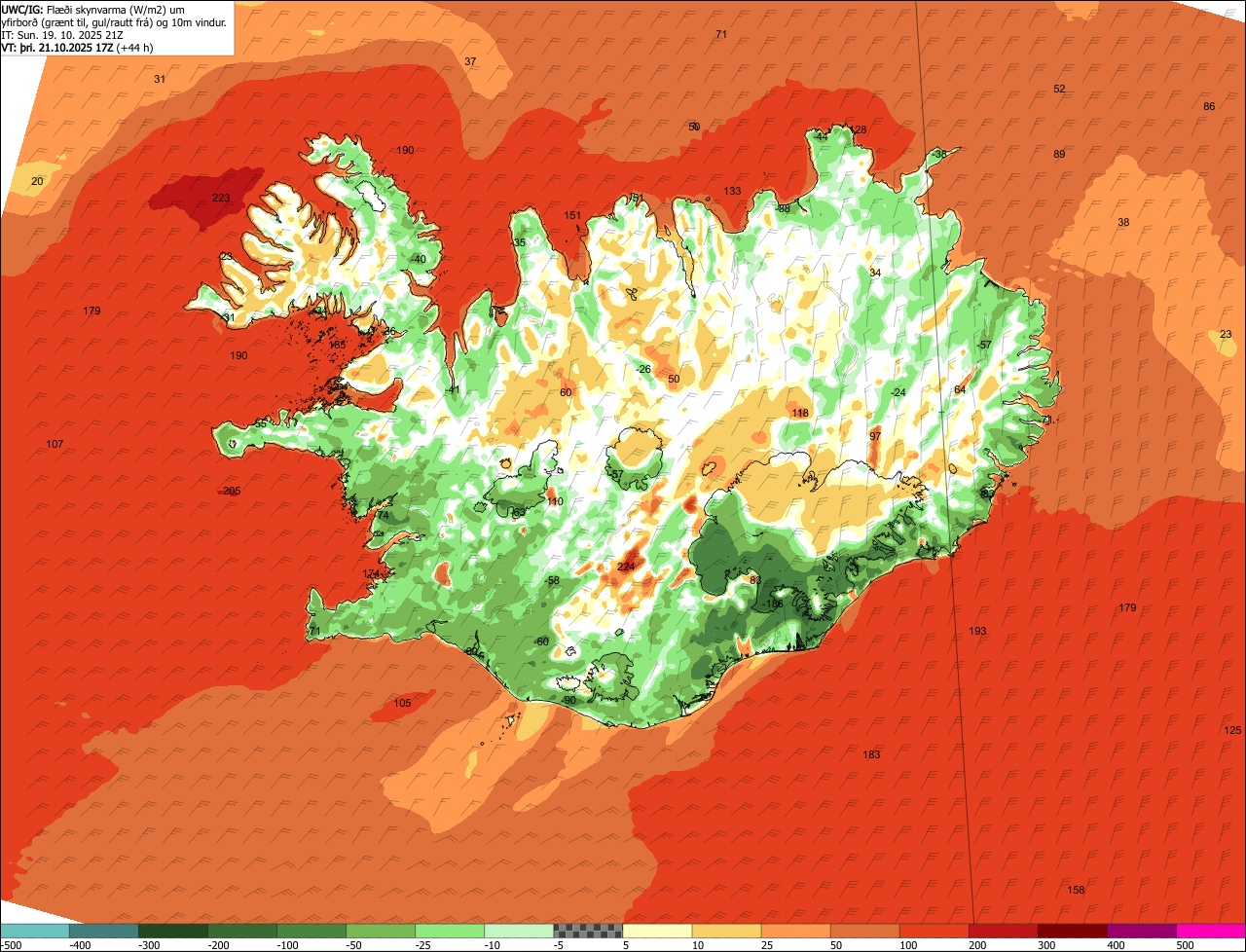Click the value 20 on the yellow patch
This screenshot has width=1246, height=952.
coord(37,181)
